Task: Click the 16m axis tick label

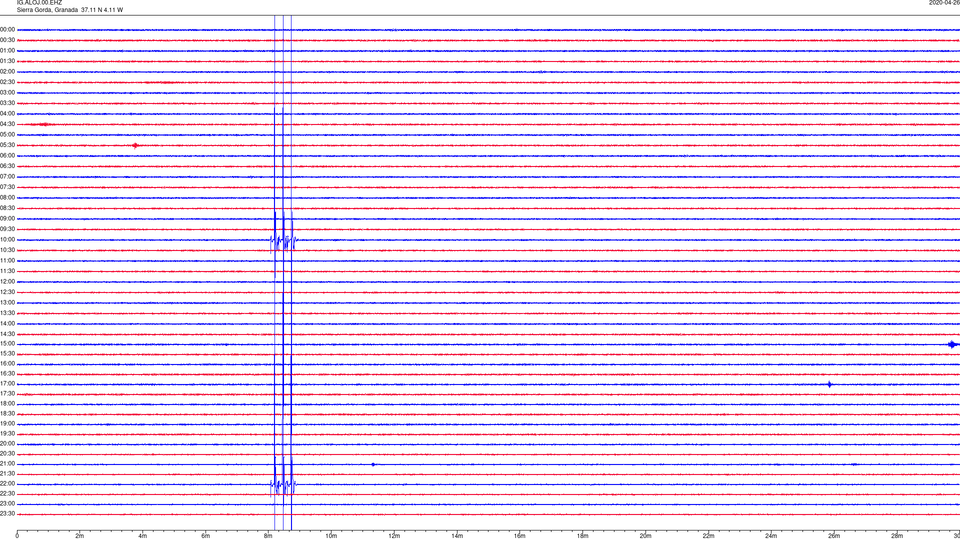Action: 520,536
